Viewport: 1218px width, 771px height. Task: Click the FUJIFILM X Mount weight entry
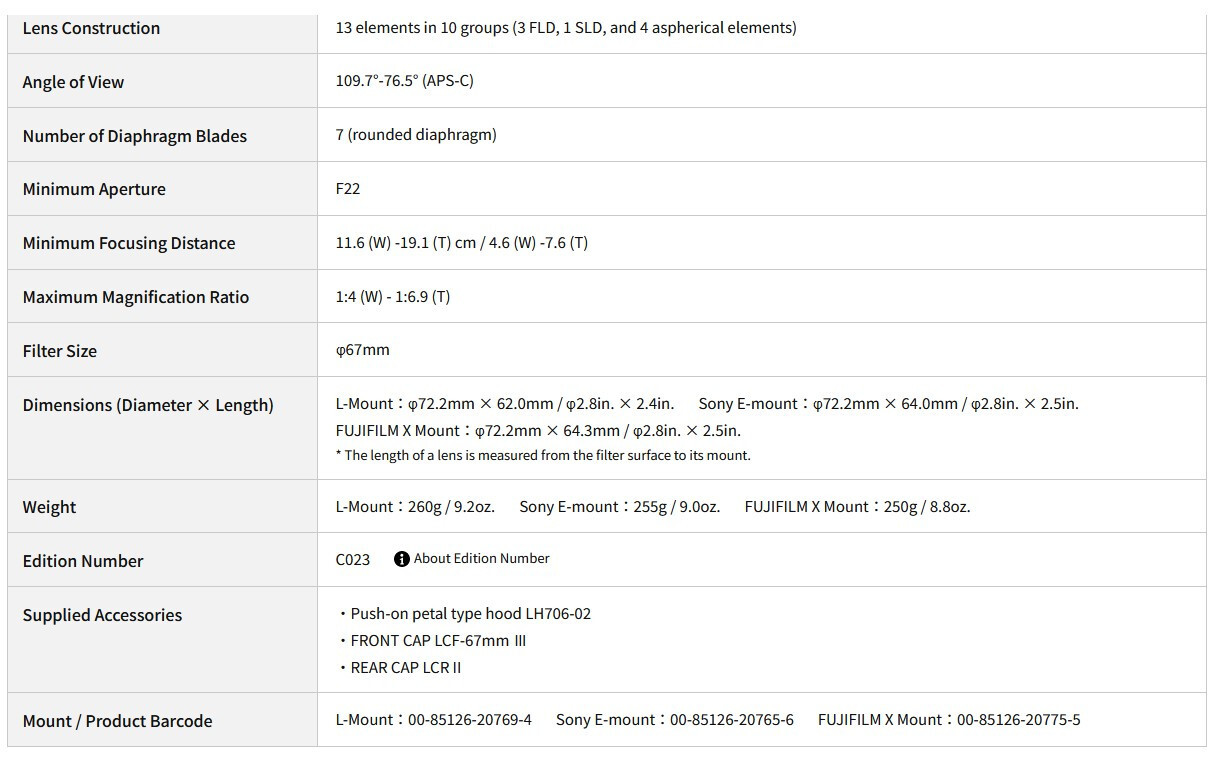pyautogui.click(x=858, y=507)
